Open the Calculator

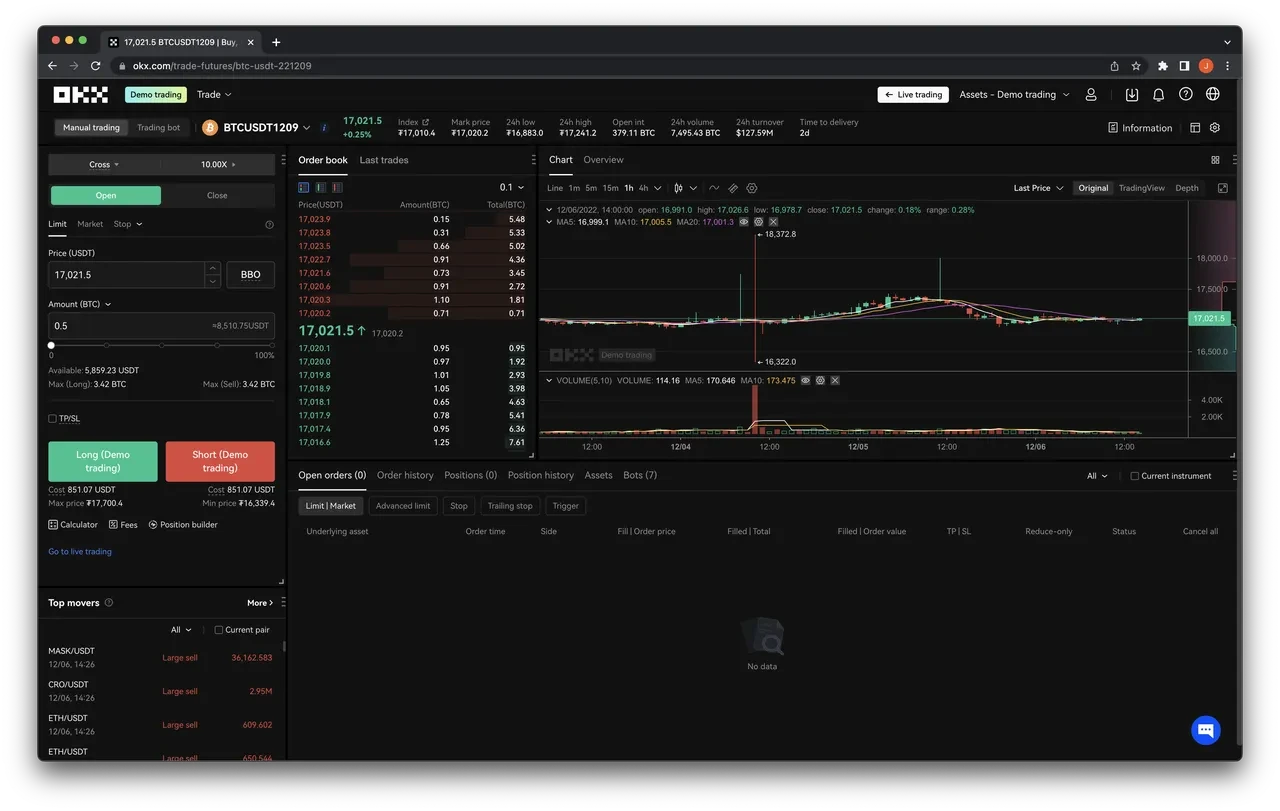click(x=73, y=525)
